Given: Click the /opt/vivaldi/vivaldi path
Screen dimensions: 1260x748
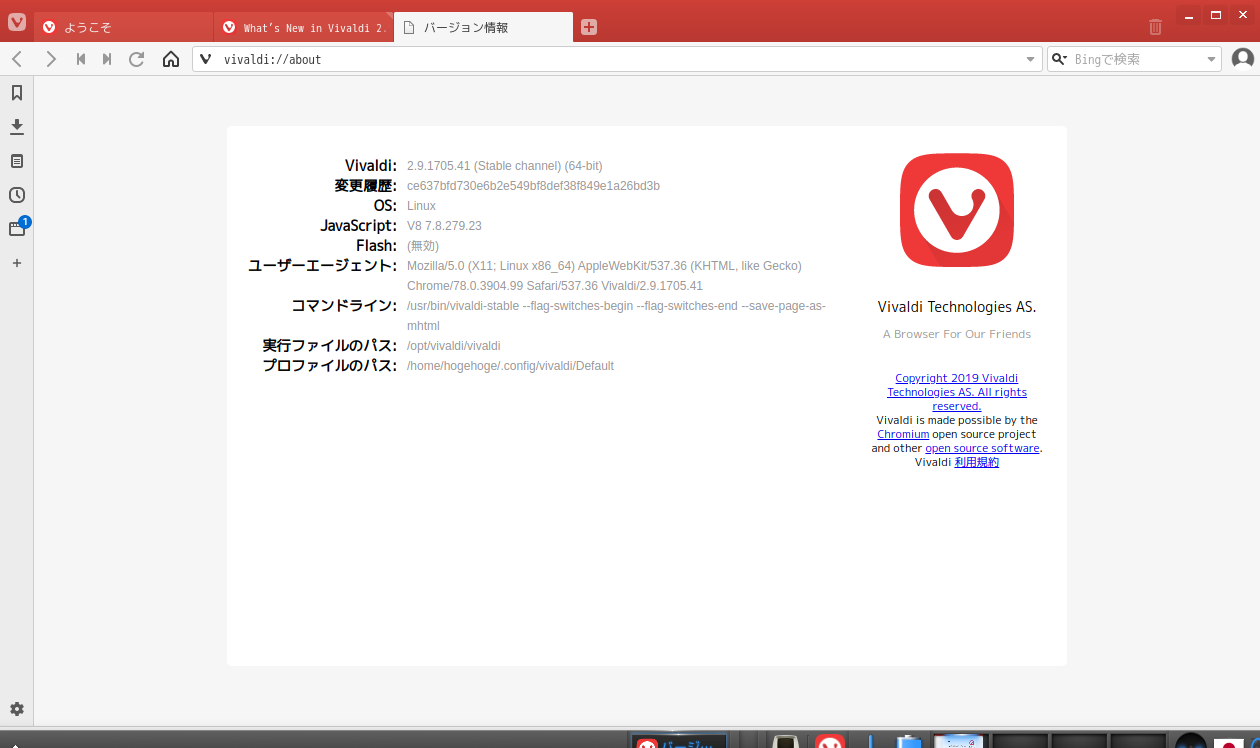Looking at the screenshot, I should 453,346.
